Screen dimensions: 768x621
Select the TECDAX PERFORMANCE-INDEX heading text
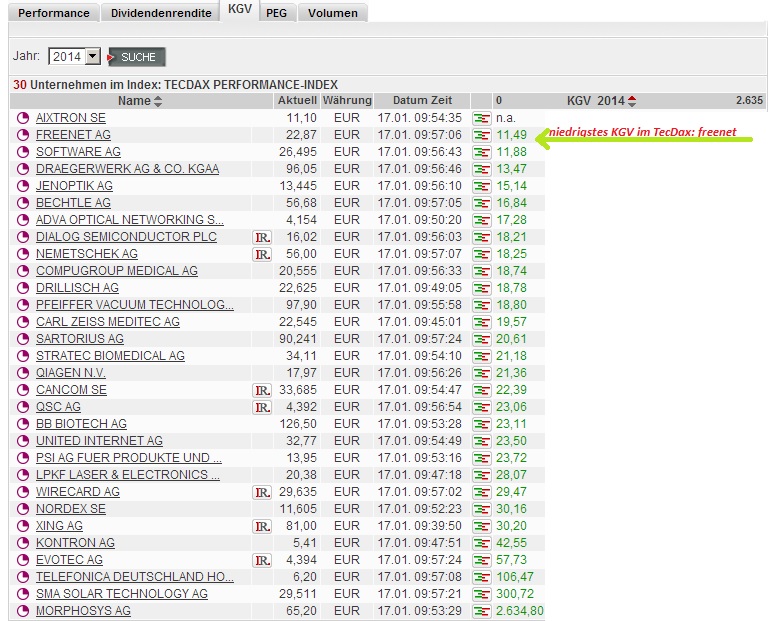(251, 85)
